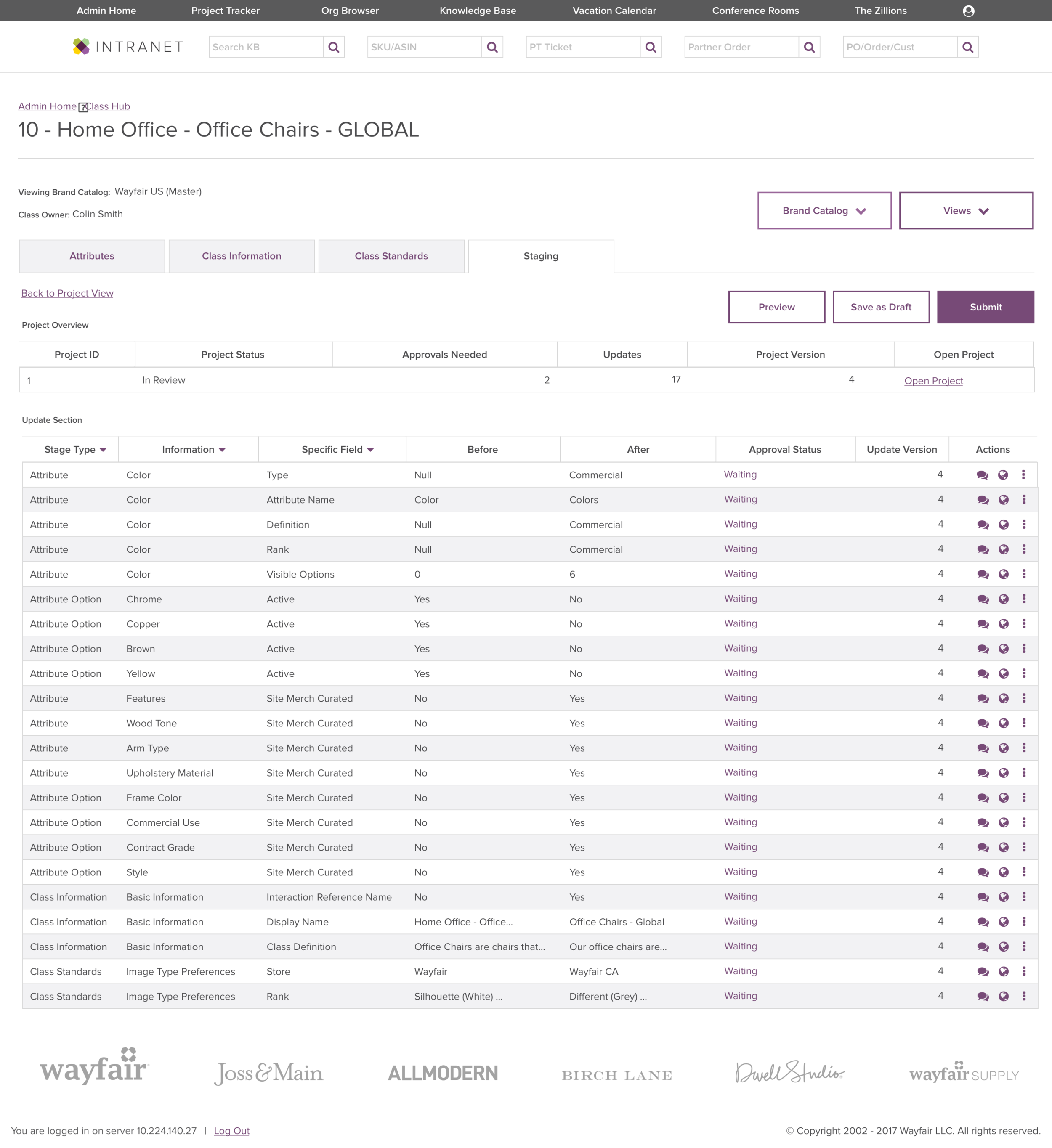Click the Partner Order search magnifier icon
Screen dimensions: 1052x1148
click(x=809, y=47)
